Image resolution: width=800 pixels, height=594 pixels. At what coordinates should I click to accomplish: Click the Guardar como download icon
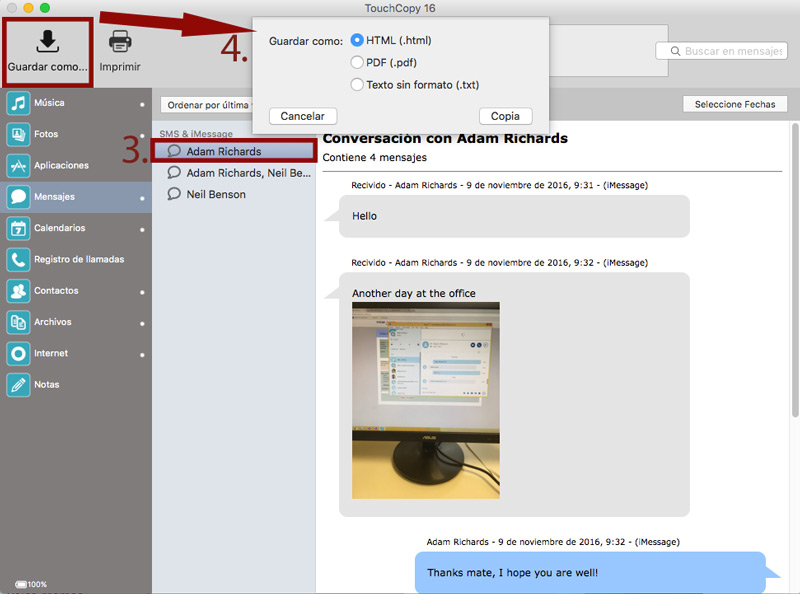(47, 41)
